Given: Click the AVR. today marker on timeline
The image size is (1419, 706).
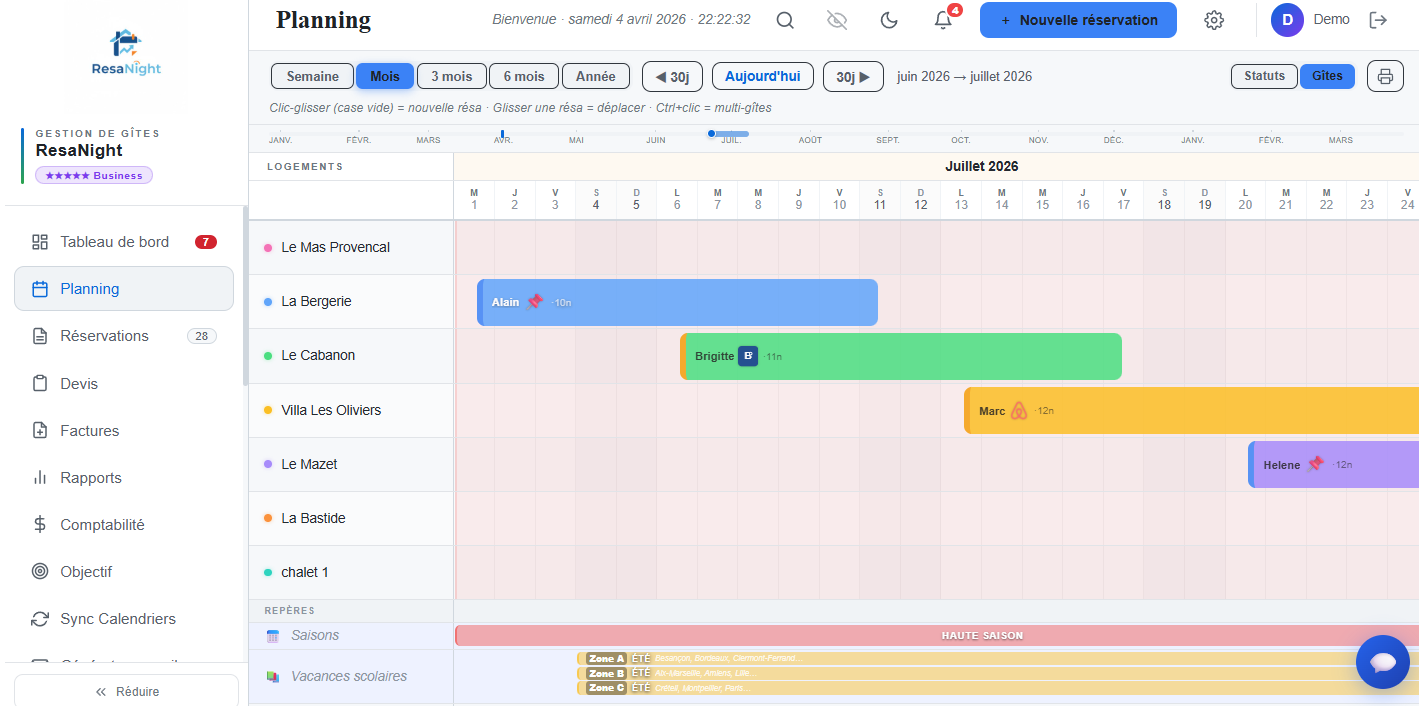Looking at the screenshot, I should 503,134.
